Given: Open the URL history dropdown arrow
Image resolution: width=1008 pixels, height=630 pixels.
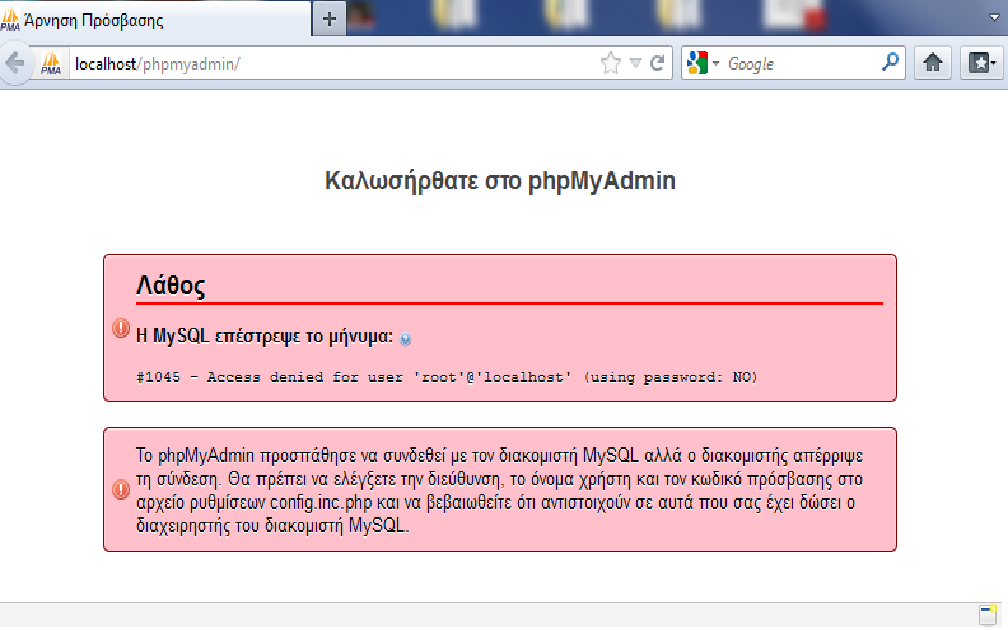Looking at the screenshot, I should click(x=635, y=63).
